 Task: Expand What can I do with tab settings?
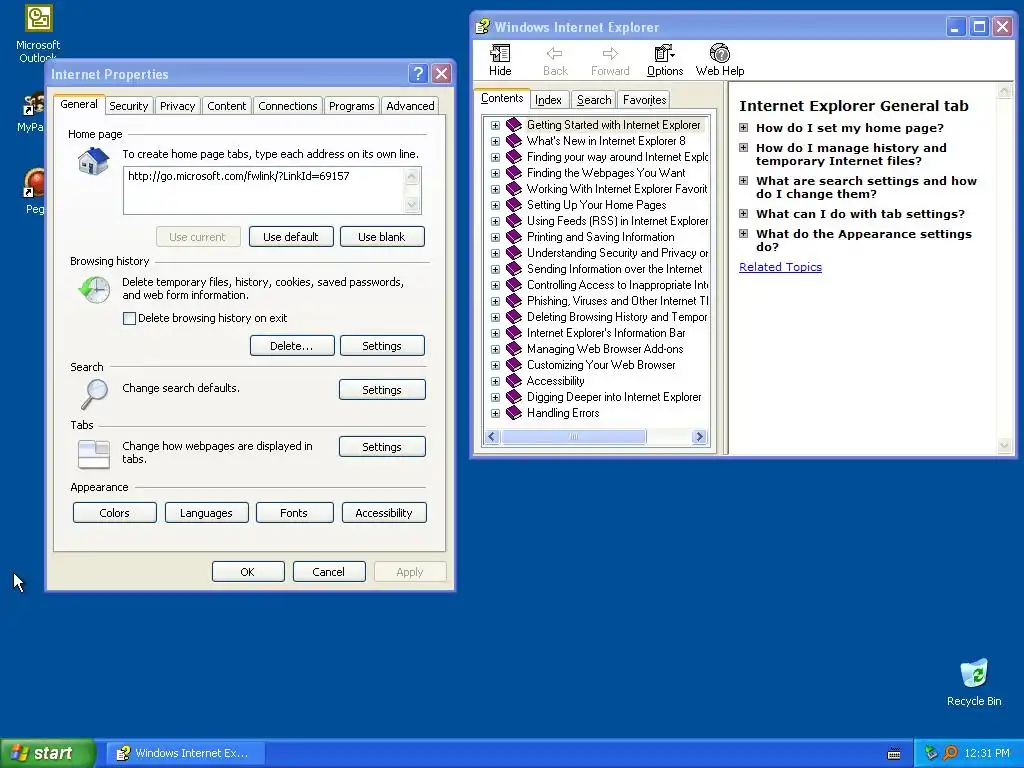coord(743,214)
